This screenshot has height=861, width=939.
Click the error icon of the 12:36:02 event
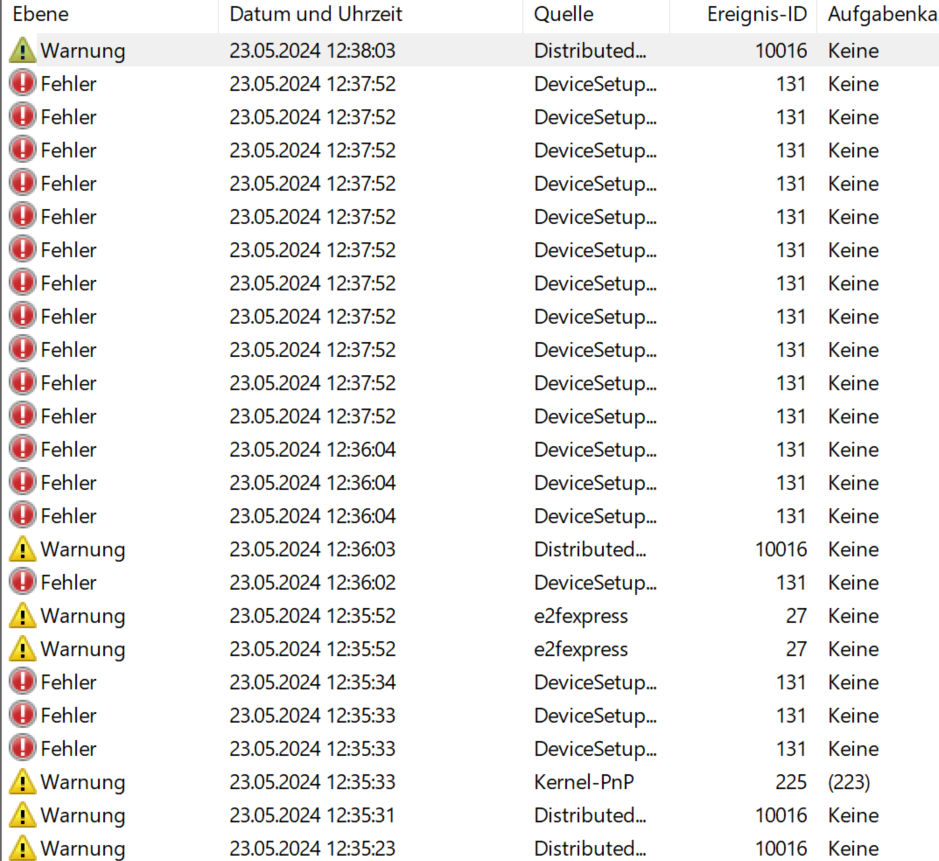point(22,582)
